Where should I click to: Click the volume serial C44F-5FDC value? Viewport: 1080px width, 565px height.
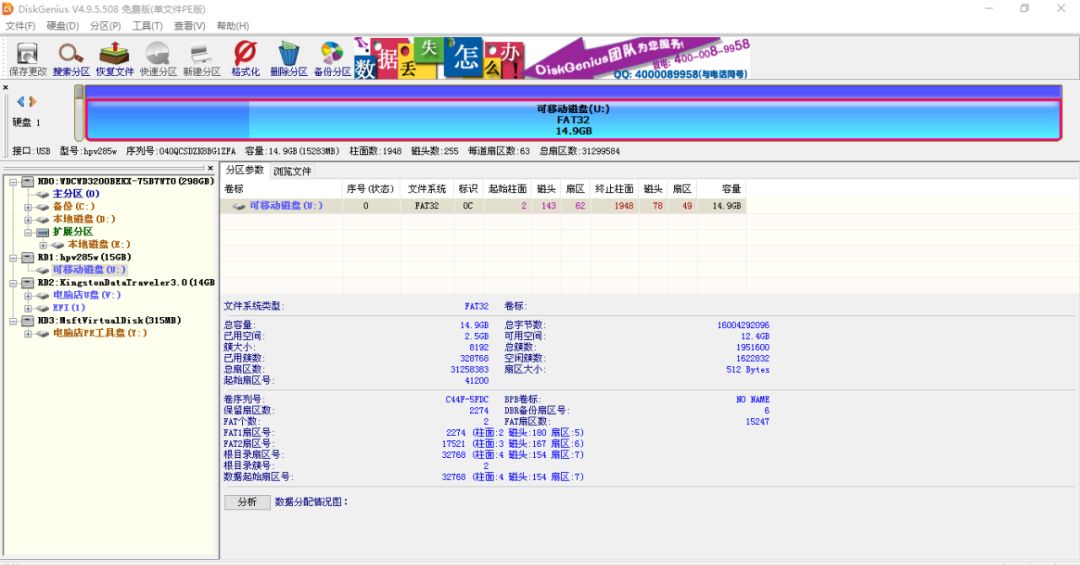coord(467,400)
